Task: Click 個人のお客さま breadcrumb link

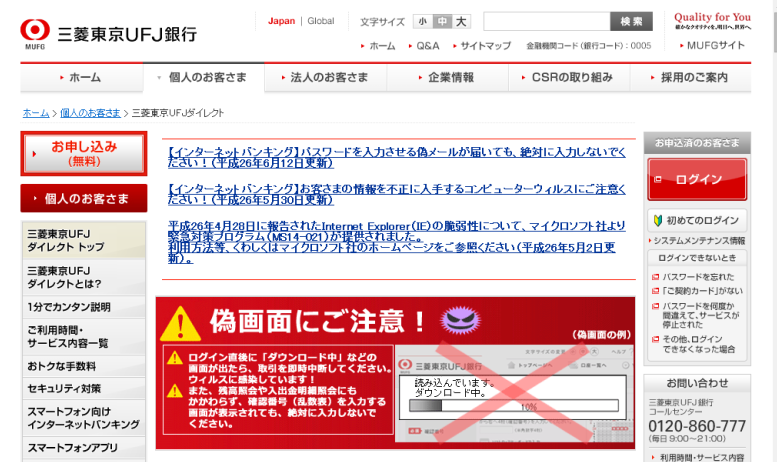Action: [x=90, y=113]
